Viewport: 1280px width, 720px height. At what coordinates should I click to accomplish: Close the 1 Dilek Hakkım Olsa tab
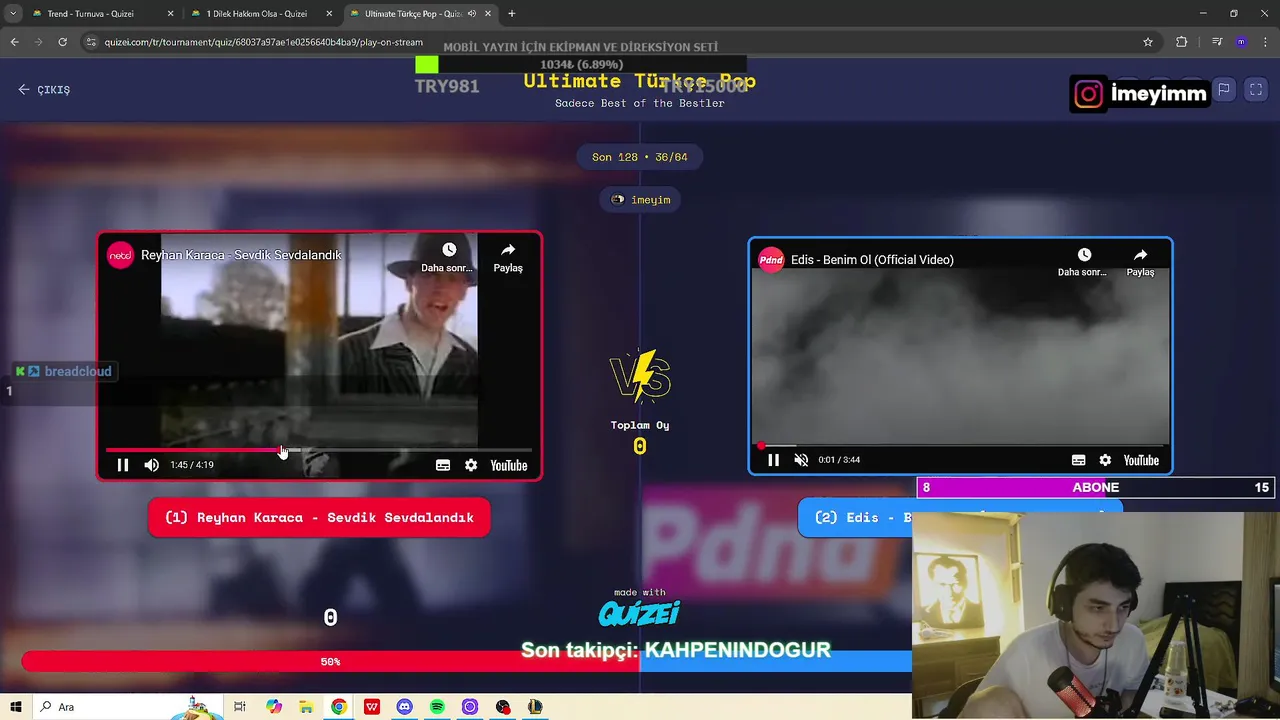click(x=329, y=14)
